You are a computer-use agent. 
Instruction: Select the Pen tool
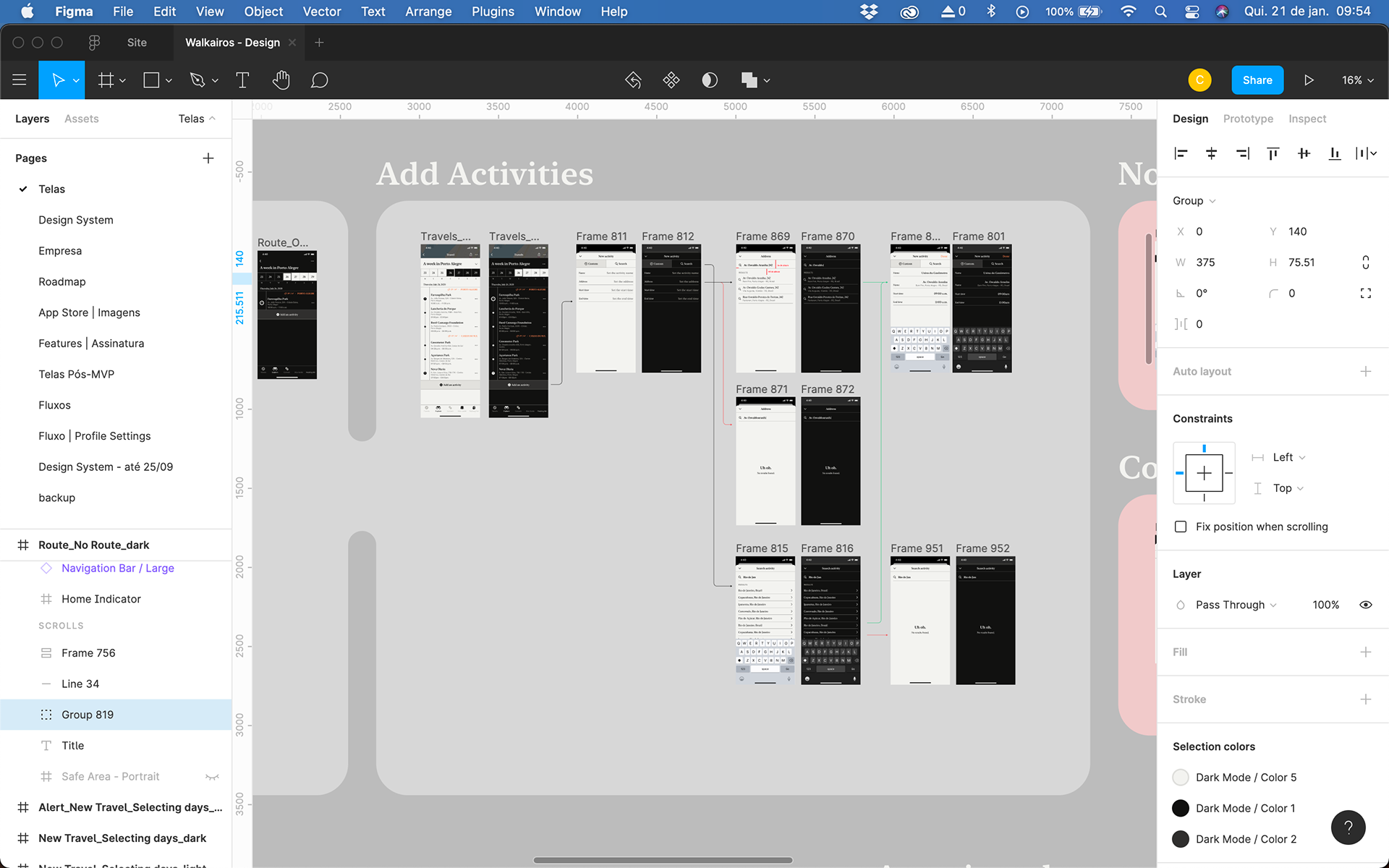197,80
